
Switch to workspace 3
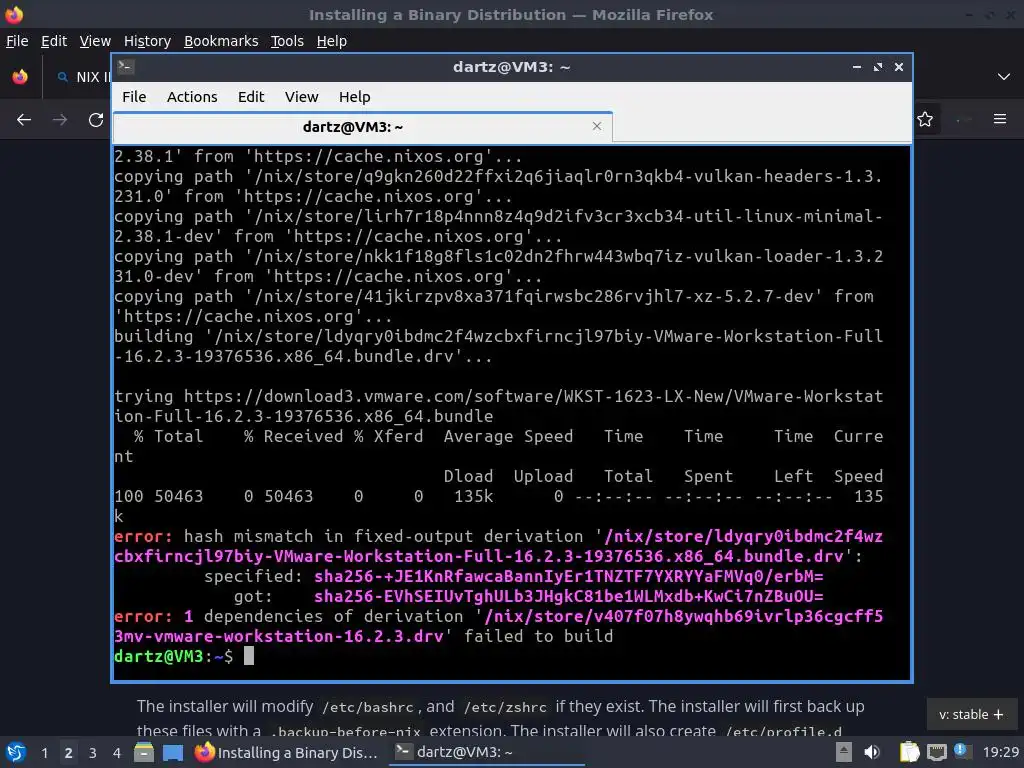pyautogui.click(x=93, y=753)
